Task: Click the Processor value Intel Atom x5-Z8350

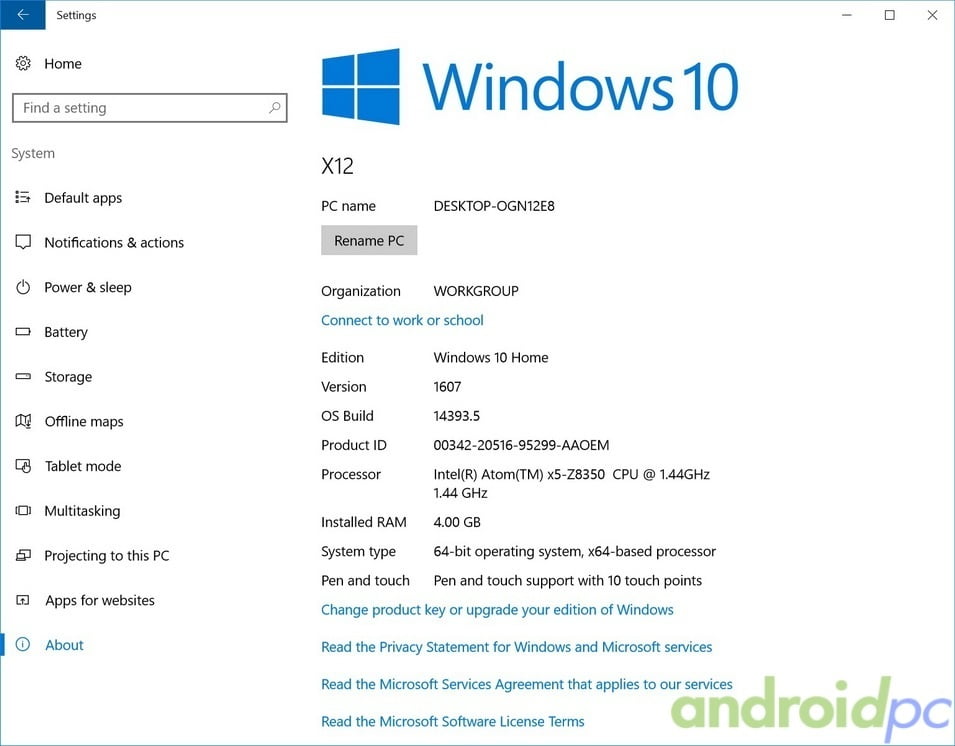Action: pyautogui.click(x=572, y=484)
